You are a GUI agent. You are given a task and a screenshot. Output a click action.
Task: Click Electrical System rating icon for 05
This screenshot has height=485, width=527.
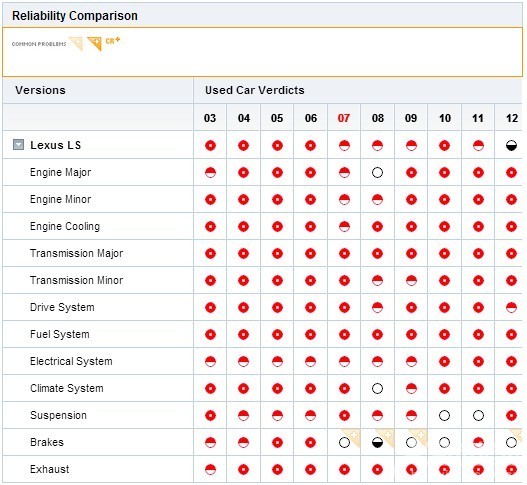[277, 362]
